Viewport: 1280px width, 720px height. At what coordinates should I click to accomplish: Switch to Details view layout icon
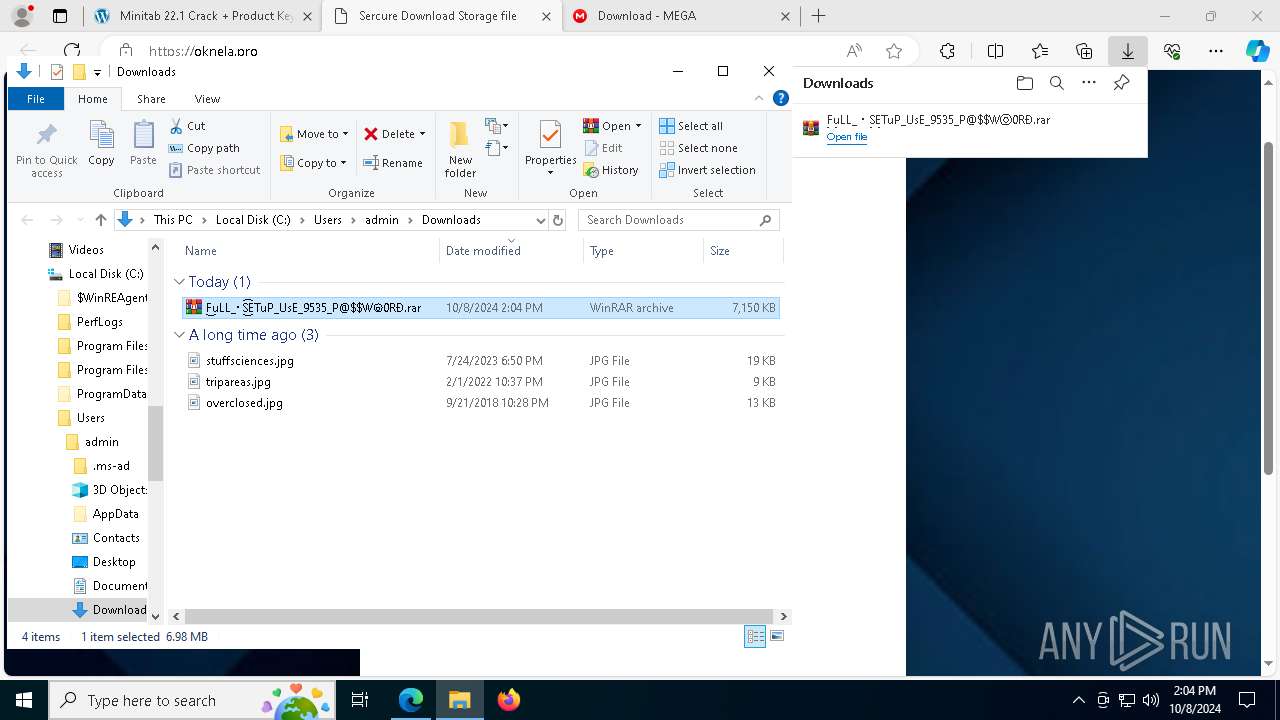[755, 637]
